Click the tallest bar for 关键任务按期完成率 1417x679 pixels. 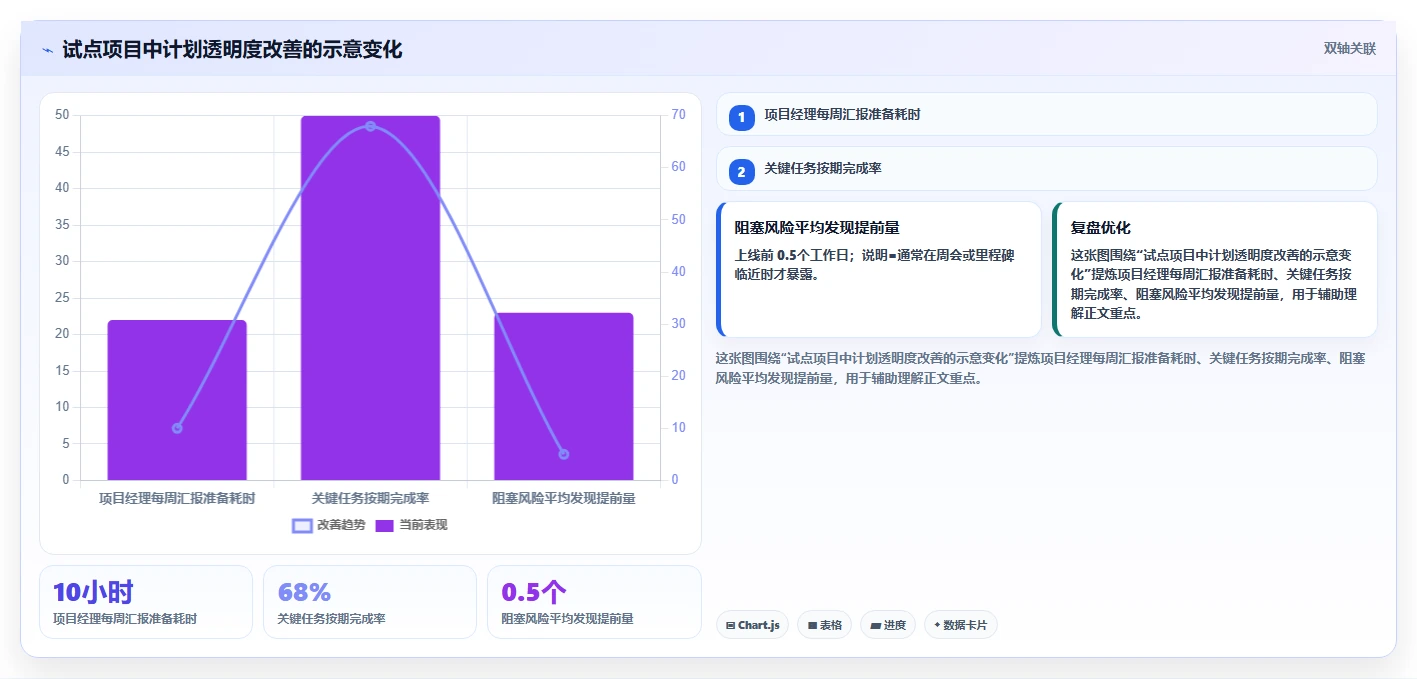click(x=370, y=298)
